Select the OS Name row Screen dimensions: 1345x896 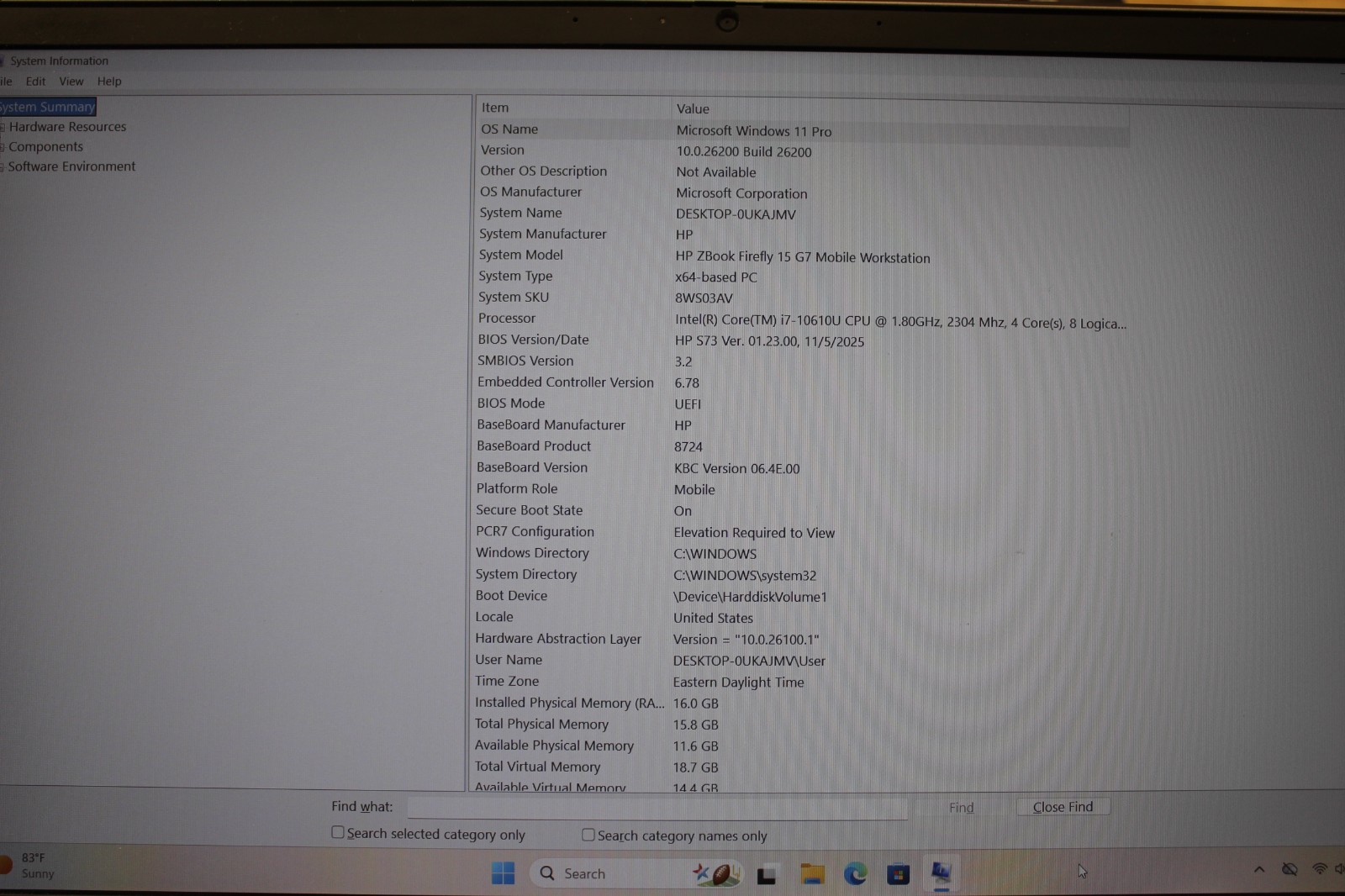(x=803, y=130)
